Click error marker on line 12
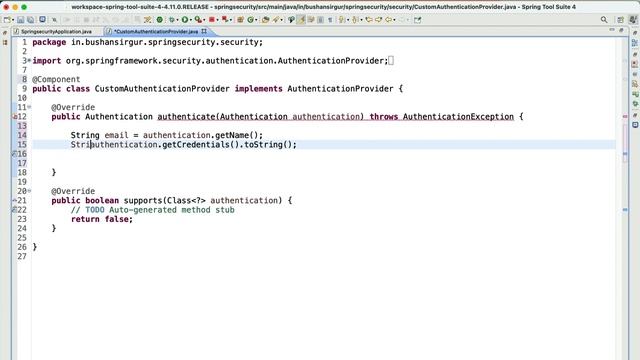The height and width of the screenshot is (360, 640). [x=15, y=117]
